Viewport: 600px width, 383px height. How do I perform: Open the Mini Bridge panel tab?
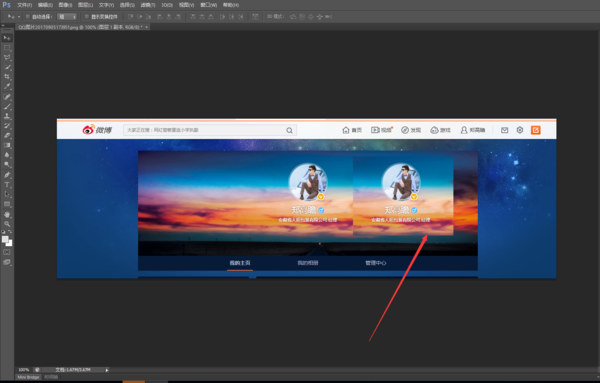pyautogui.click(x=28, y=377)
